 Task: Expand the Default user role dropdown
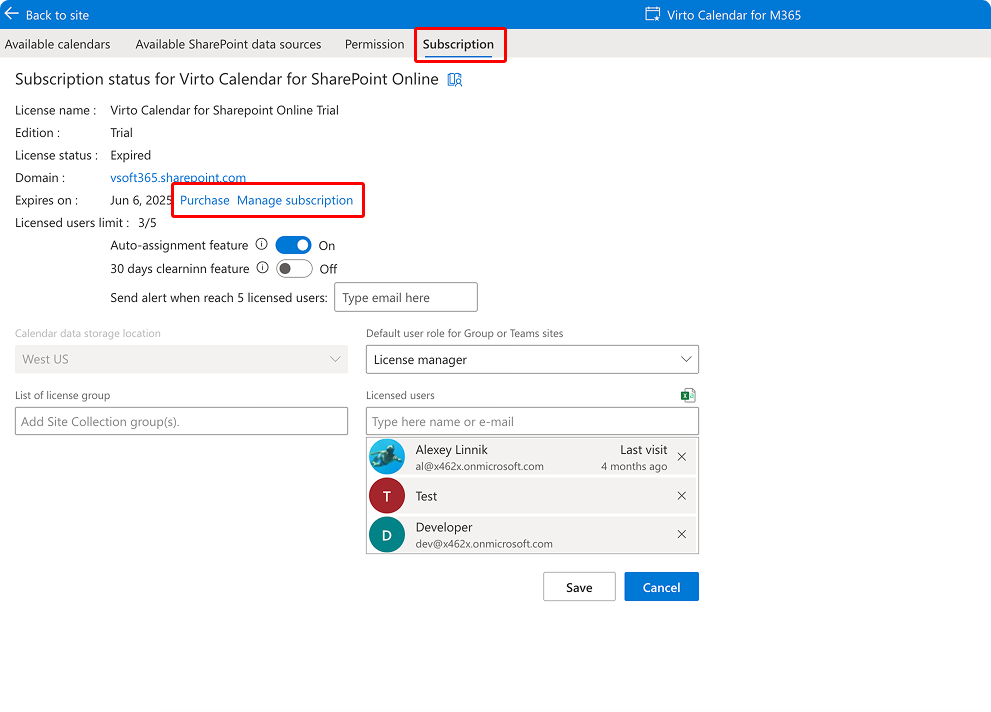click(x=532, y=359)
